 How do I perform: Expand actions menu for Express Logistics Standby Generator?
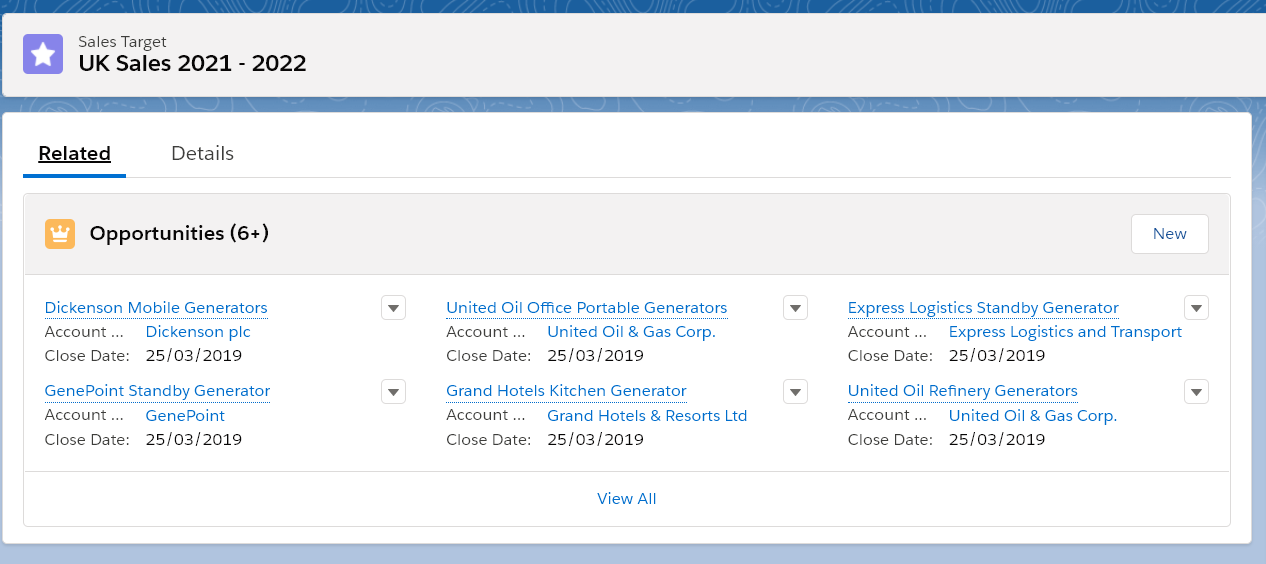click(1196, 308)
